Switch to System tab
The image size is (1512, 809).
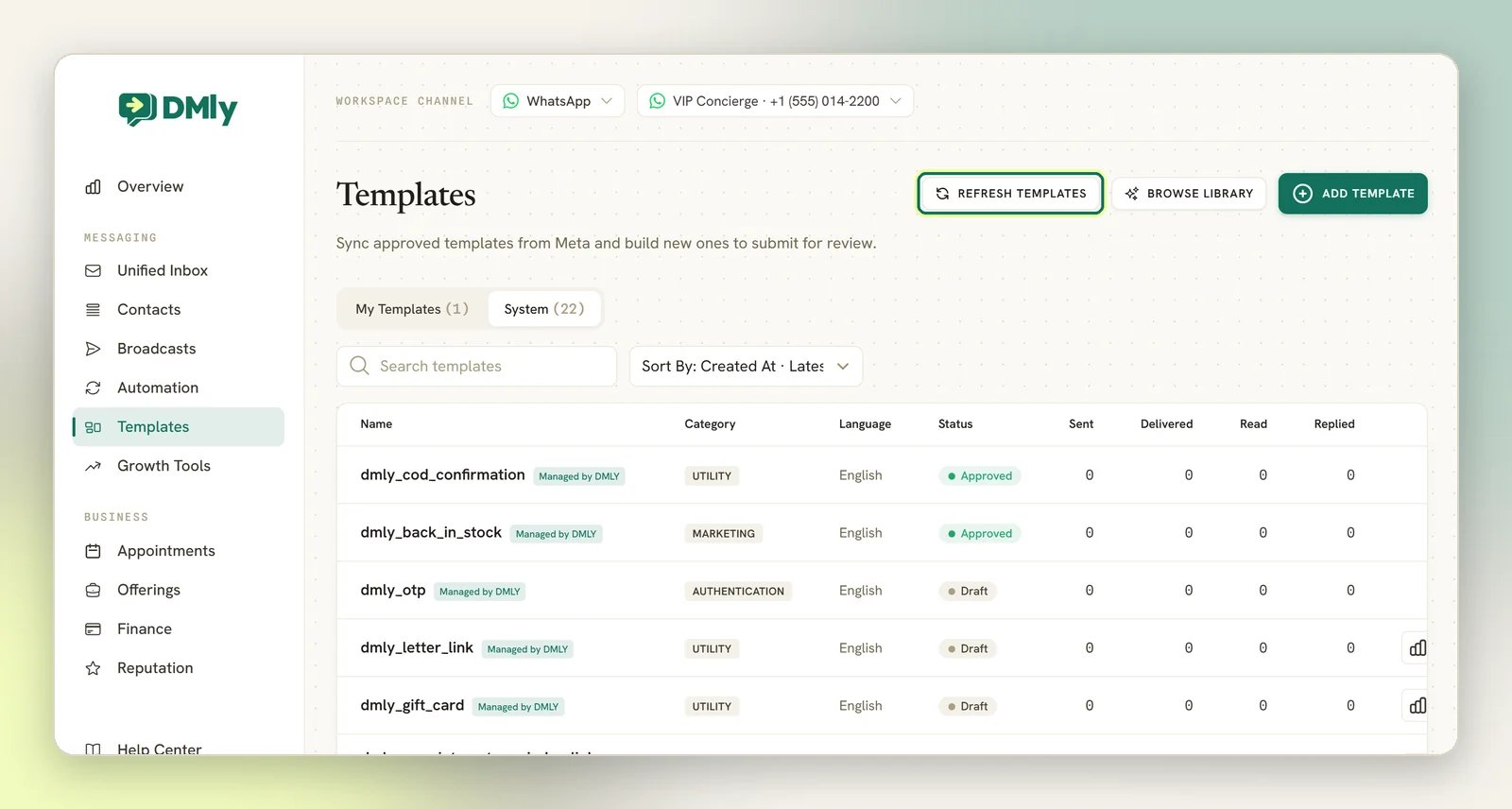coord(544,309)
